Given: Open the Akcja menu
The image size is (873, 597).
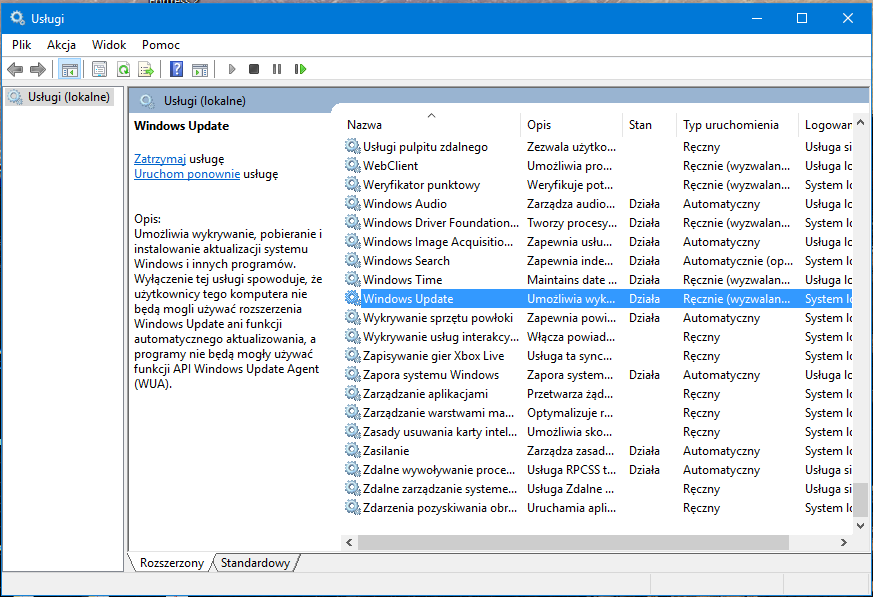Looking at the screenshot, I should pyautogui.click(x=61, y=45).
